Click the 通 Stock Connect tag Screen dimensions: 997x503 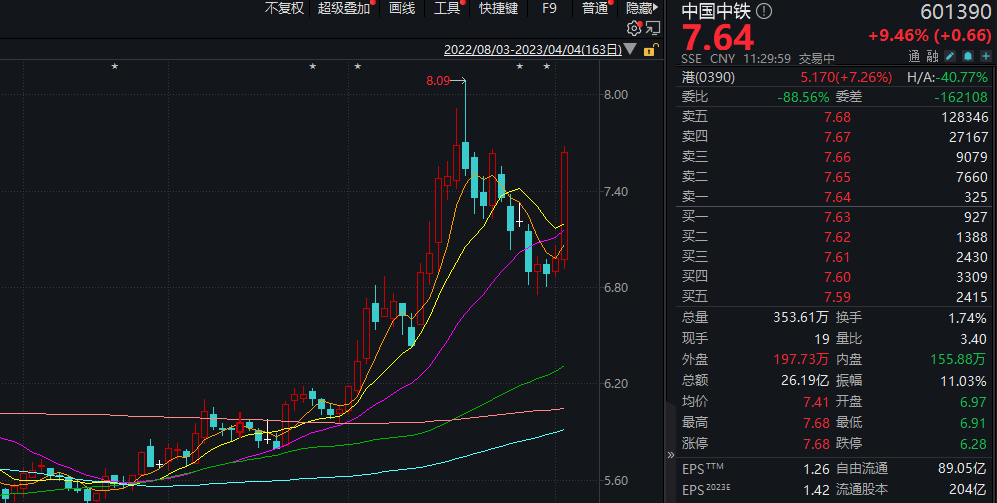[914, 57]
